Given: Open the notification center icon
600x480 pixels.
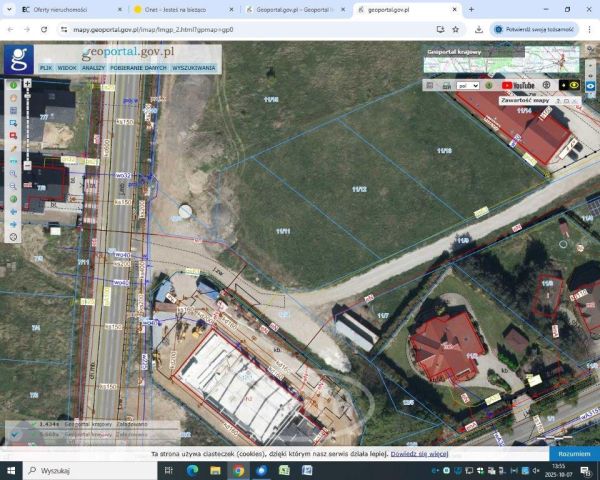Looking at the screenshot, I should pyautogui.click(x=585, y=470).
